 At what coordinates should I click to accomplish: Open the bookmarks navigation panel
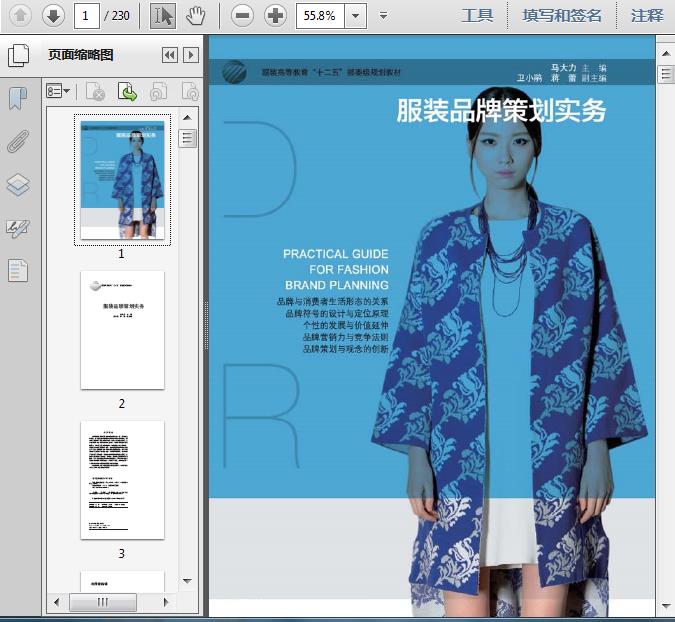[x=18, y=98]
